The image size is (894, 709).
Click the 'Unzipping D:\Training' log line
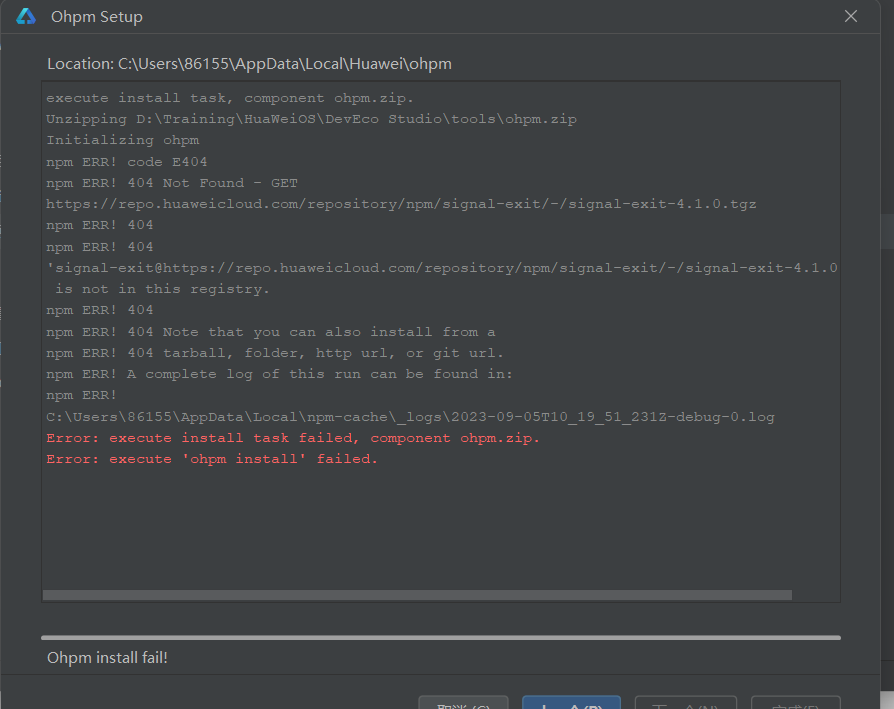tap(311, 119)
